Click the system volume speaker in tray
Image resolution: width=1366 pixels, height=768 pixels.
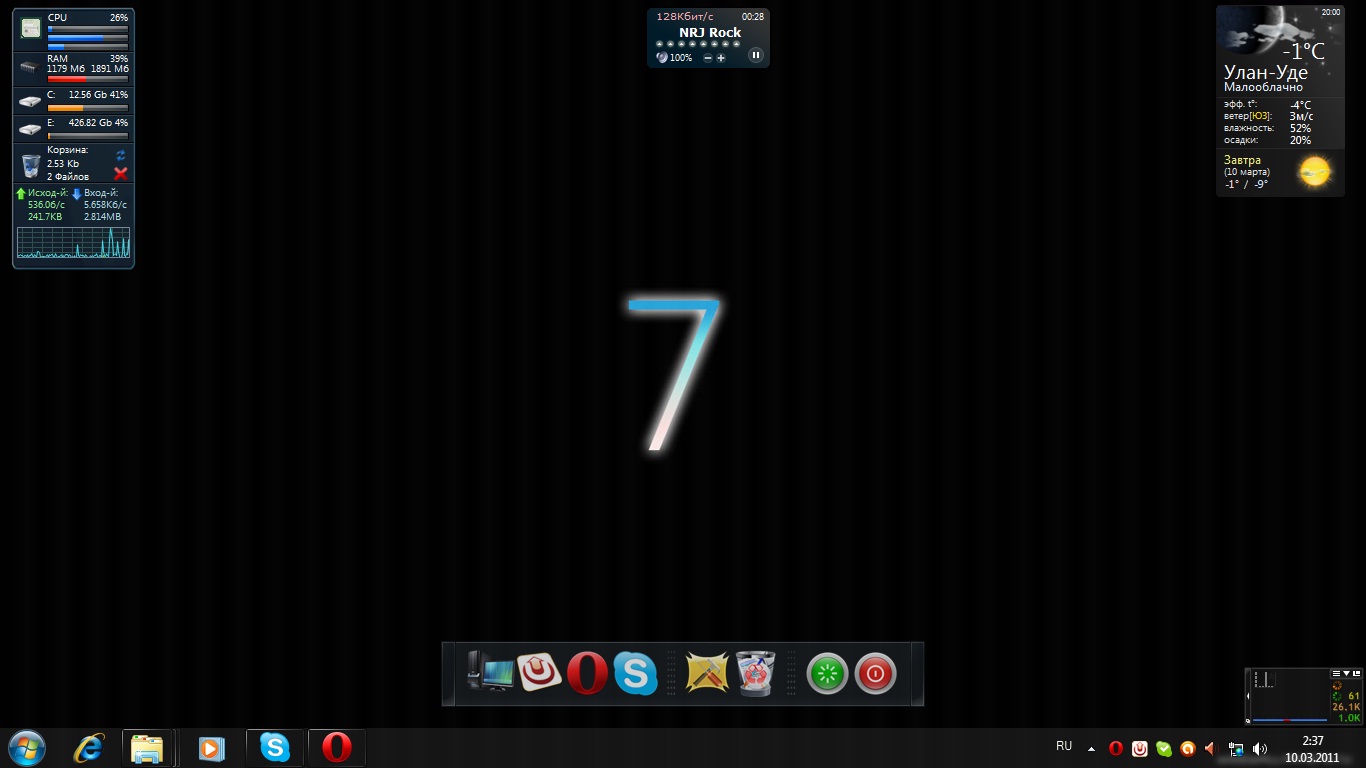[1259, 748]
